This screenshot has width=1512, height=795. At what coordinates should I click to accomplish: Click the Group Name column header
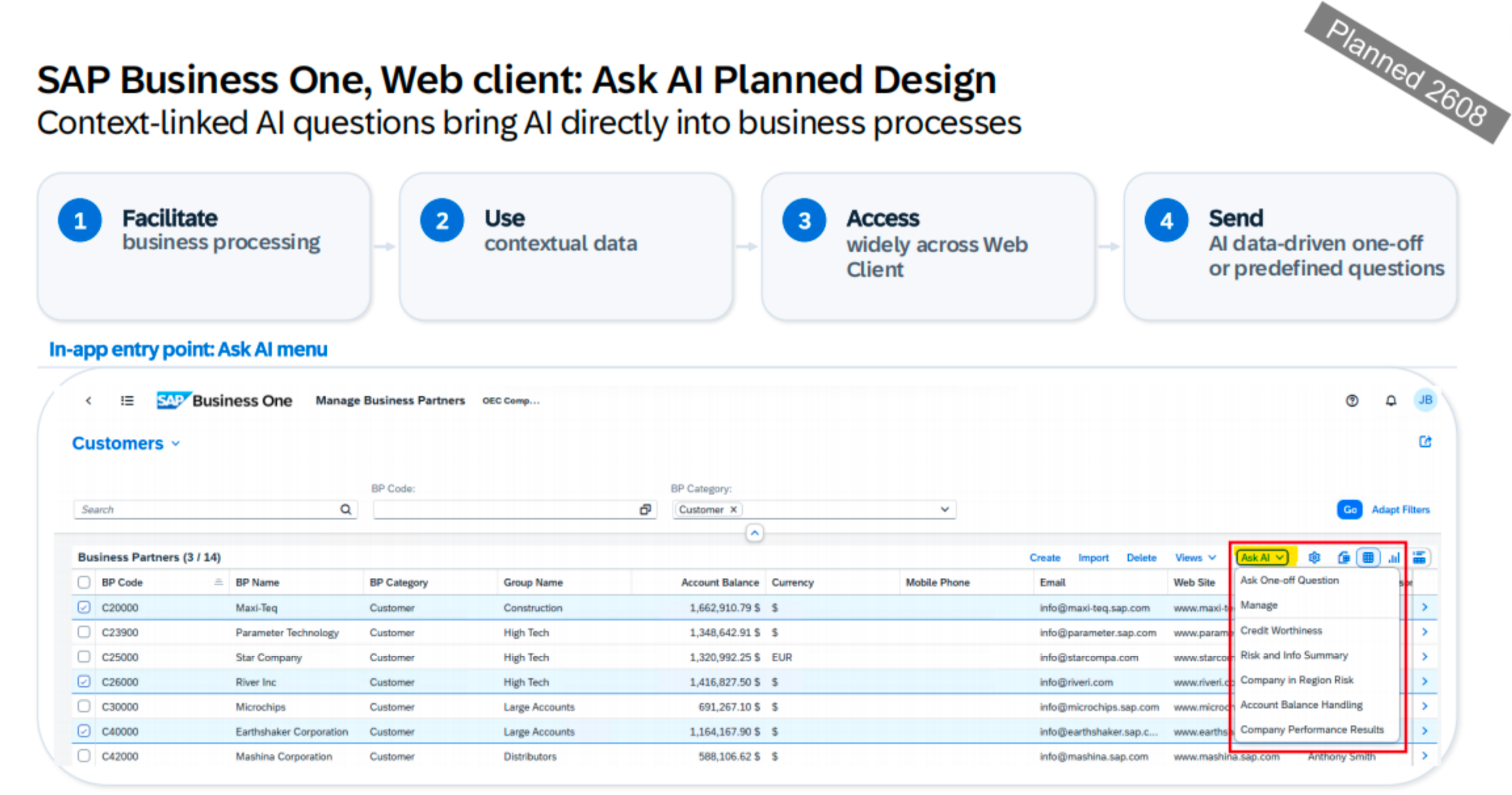click(533, 582)
